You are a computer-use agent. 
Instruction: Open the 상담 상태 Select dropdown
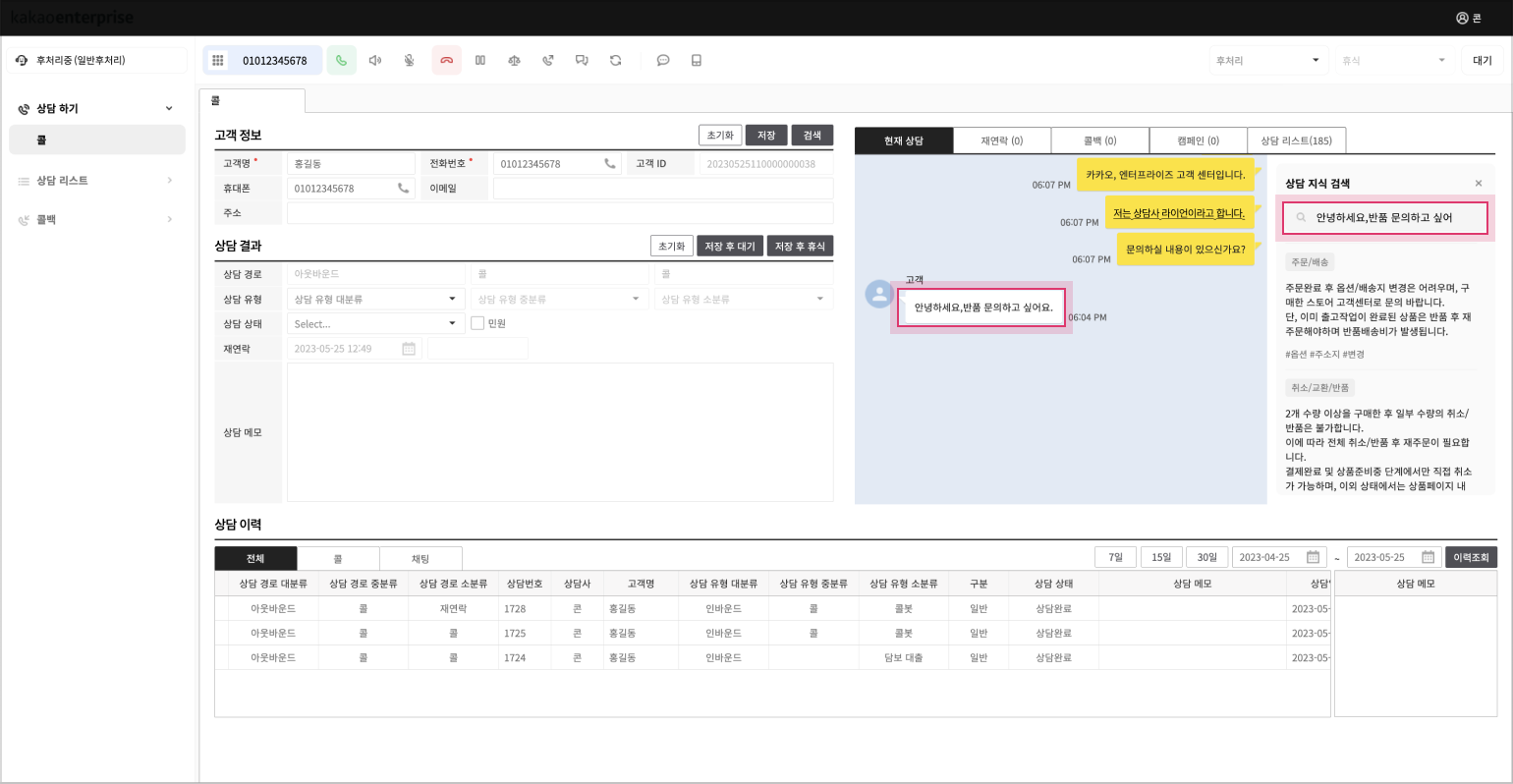point(374,323)
